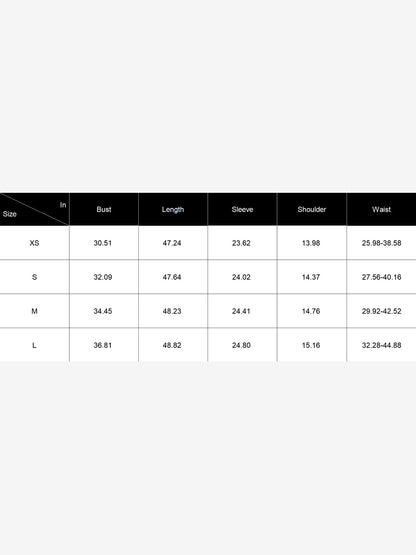
Task: Click the Bust column header
Action: (x=104, y=209)
